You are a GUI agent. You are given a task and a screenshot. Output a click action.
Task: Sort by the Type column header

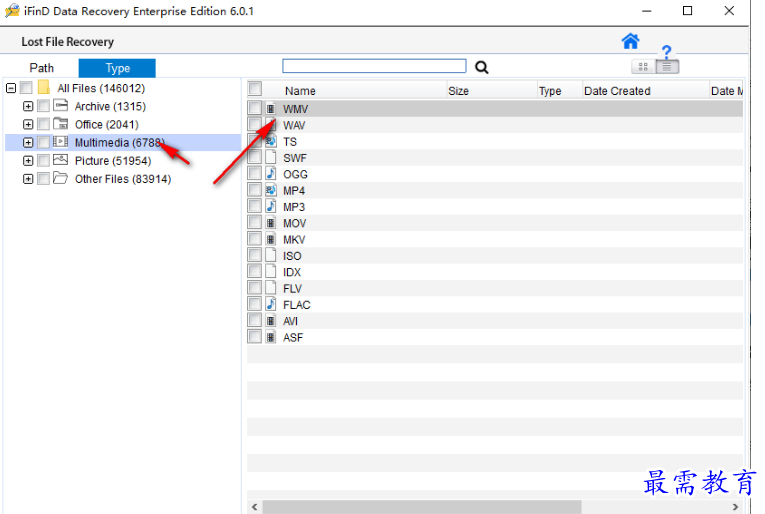550,91
